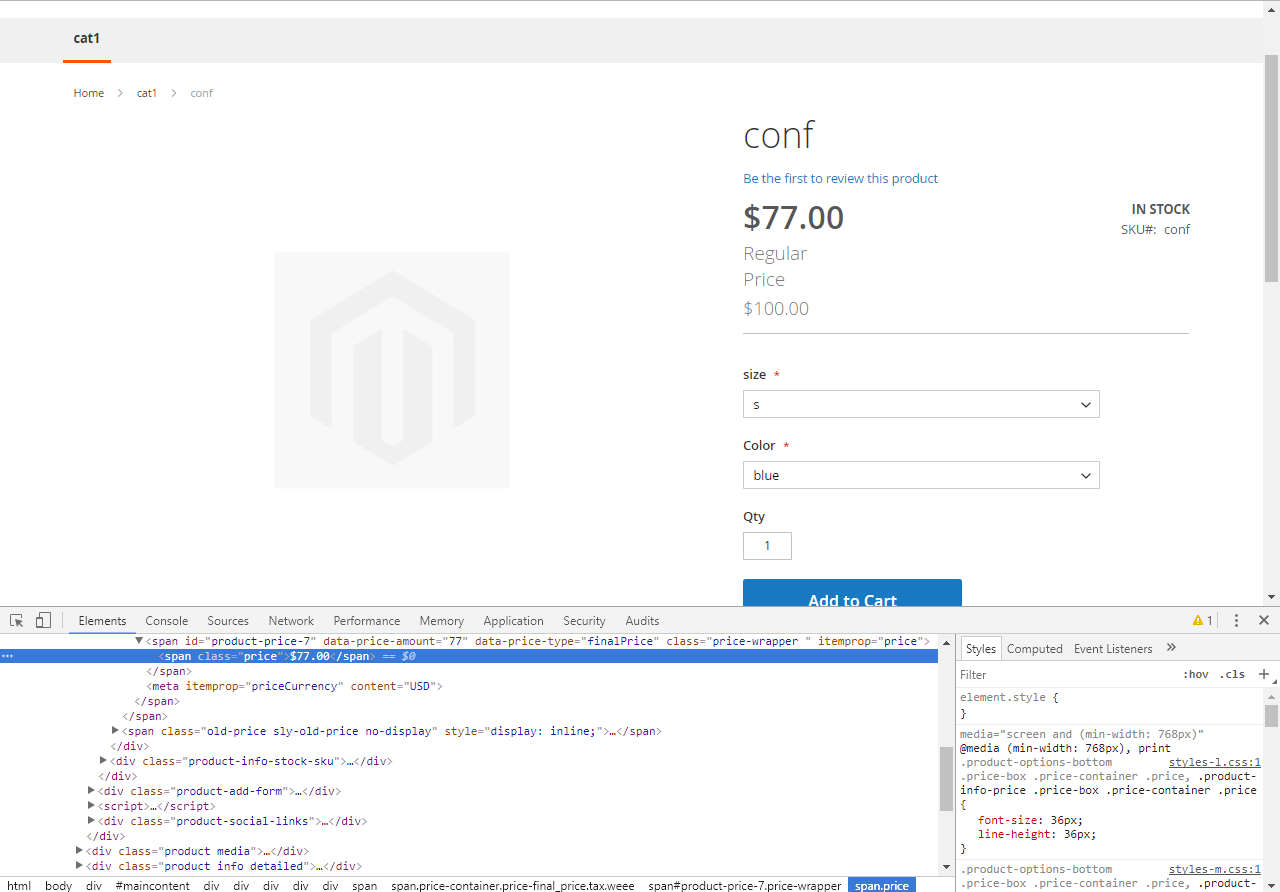Click the html breadcrumb in DOM path
This screenshot has height=892, width=1280.
tap(19, 885)
